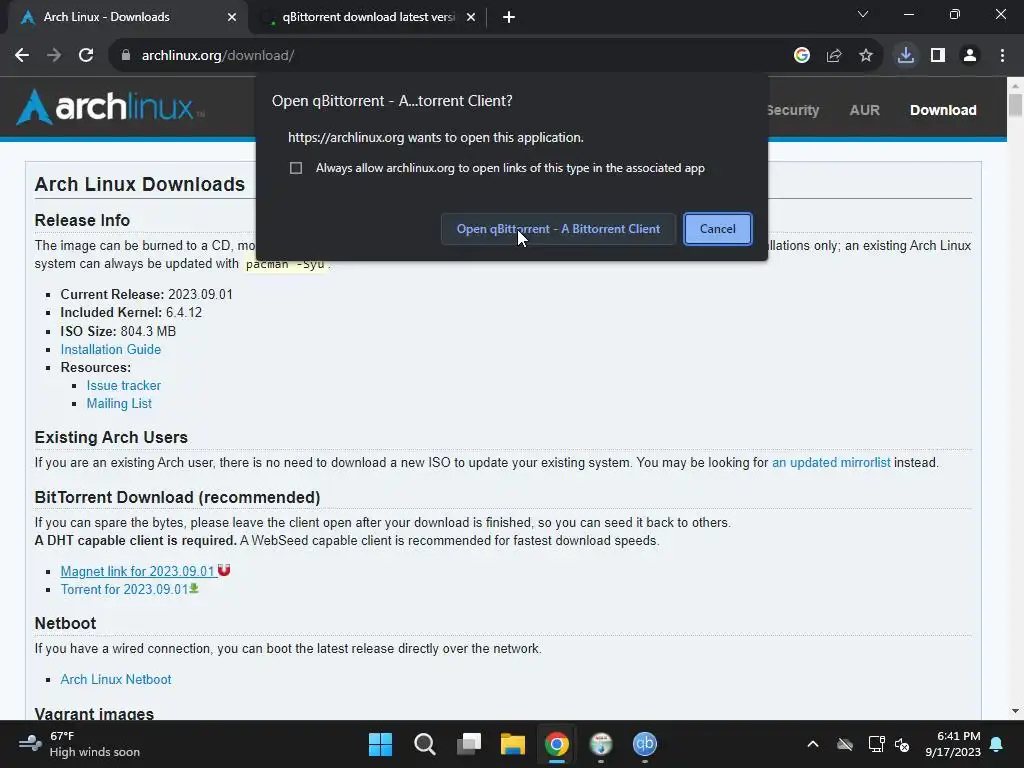Select the Arch Linux - Downloads tab
The height and width of the screenshot is (768, 1024).
click(x=128, y=18)
